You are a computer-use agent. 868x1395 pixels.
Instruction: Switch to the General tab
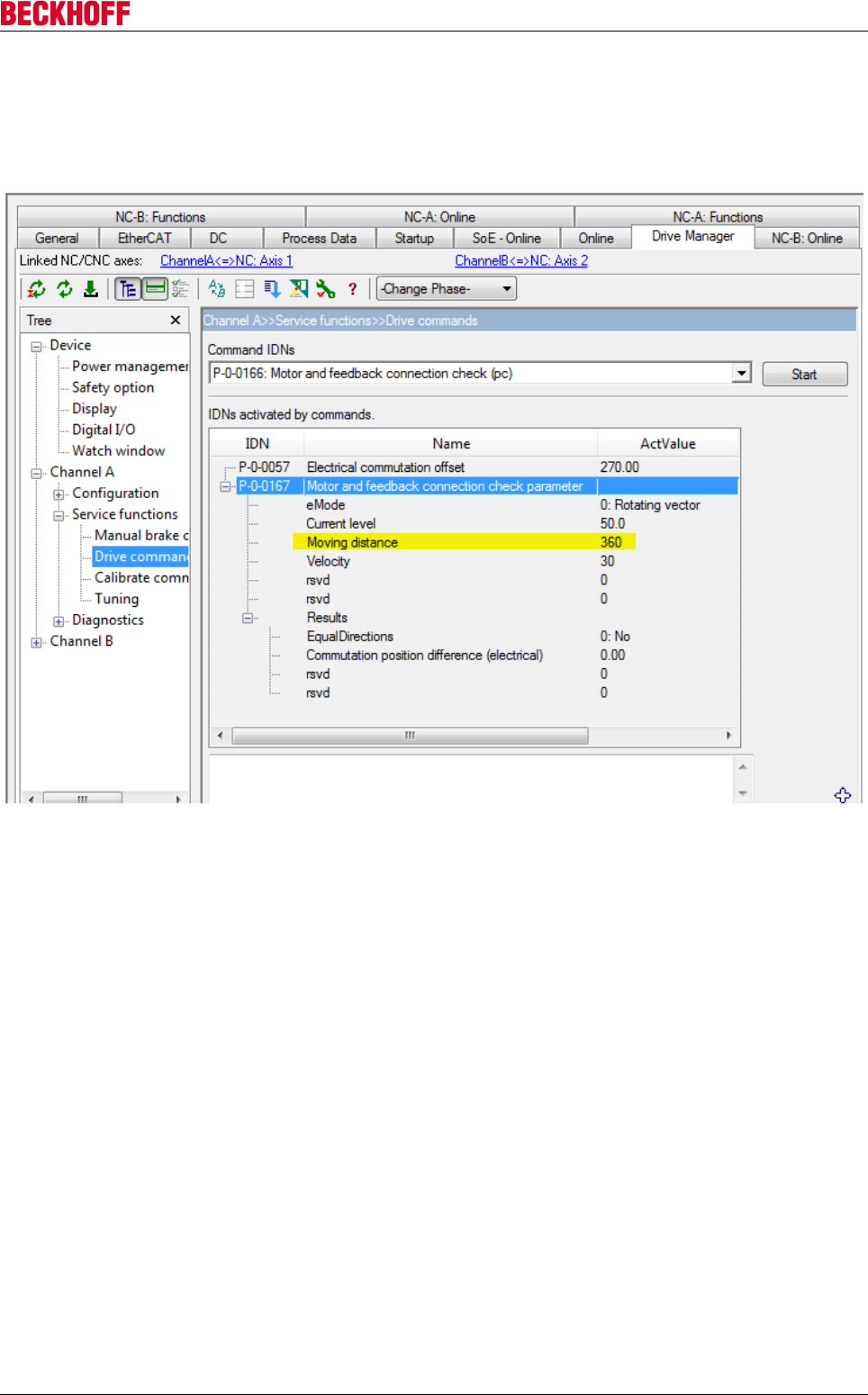(57, 239)
